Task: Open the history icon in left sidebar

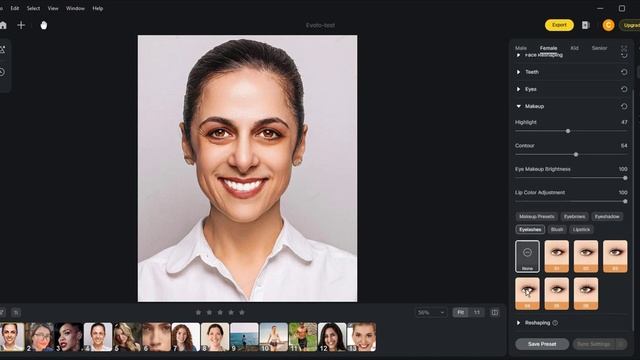Action: click(2, 73)
